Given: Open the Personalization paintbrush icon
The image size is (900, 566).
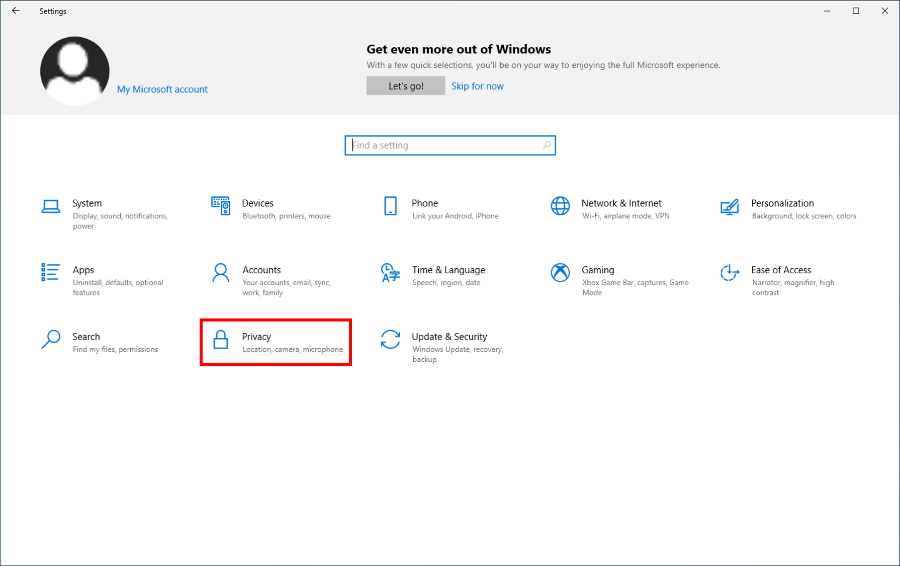Looking at the screenshot, I should point(730,207).
